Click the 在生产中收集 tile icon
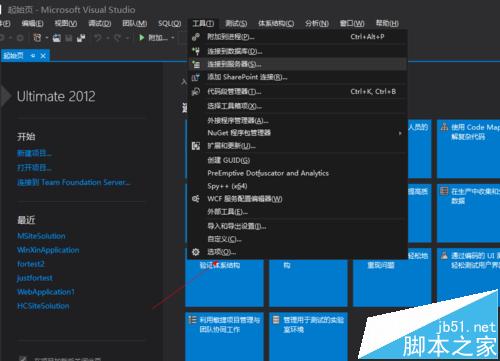500x361 pixels. coord(444,191)
